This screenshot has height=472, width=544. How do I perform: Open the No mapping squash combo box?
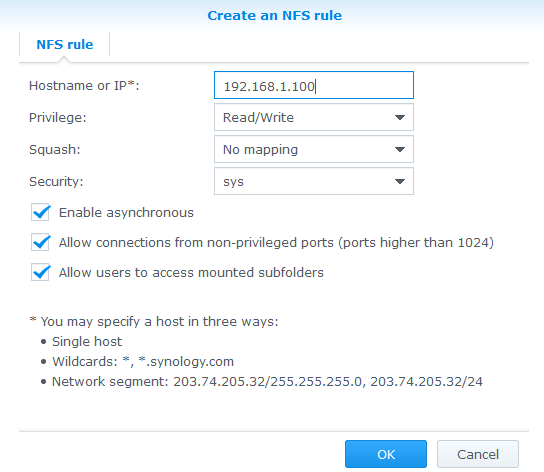(314, 149)
